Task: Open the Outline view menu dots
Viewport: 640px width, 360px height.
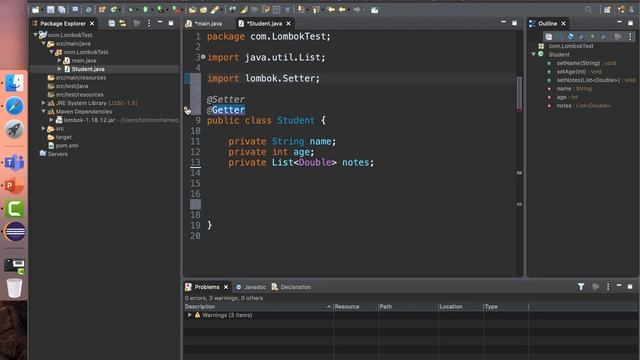Action: tap(630, 37)
